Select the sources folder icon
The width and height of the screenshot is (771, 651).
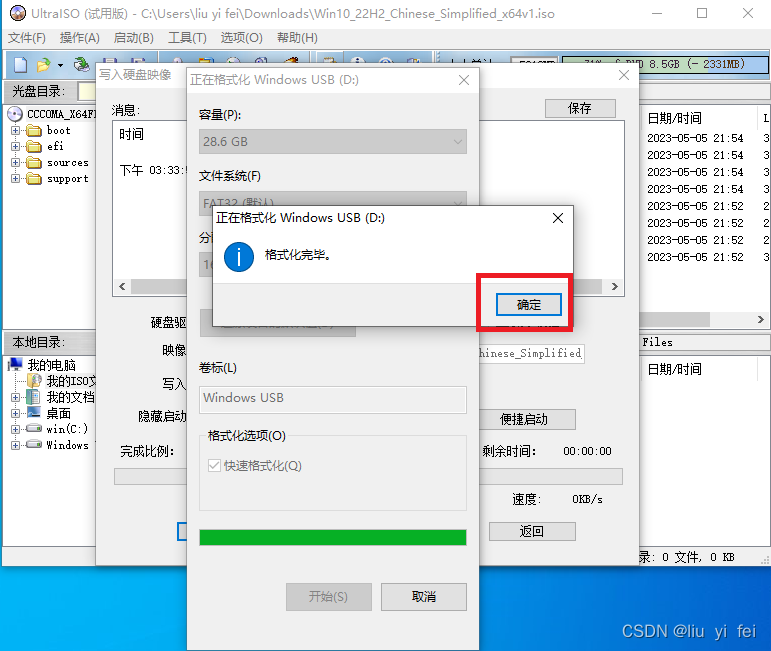(34, 163)
